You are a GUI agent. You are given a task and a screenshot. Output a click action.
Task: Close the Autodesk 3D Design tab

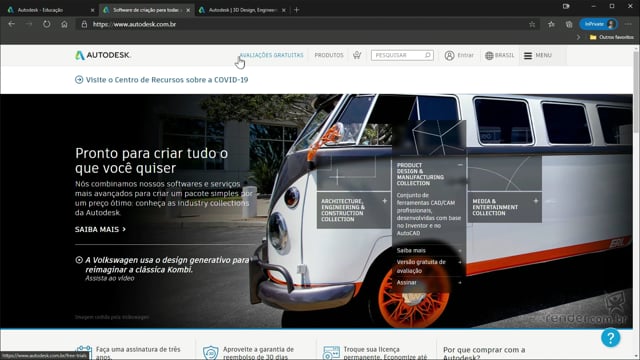point(284,10)
